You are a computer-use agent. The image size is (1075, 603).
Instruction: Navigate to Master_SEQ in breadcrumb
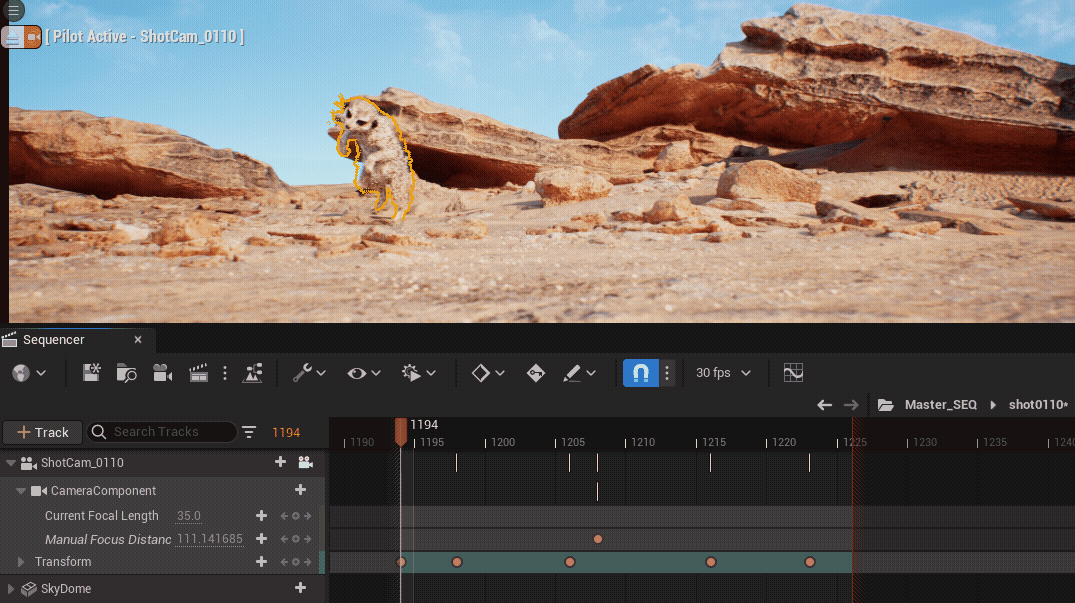point(940,405)
